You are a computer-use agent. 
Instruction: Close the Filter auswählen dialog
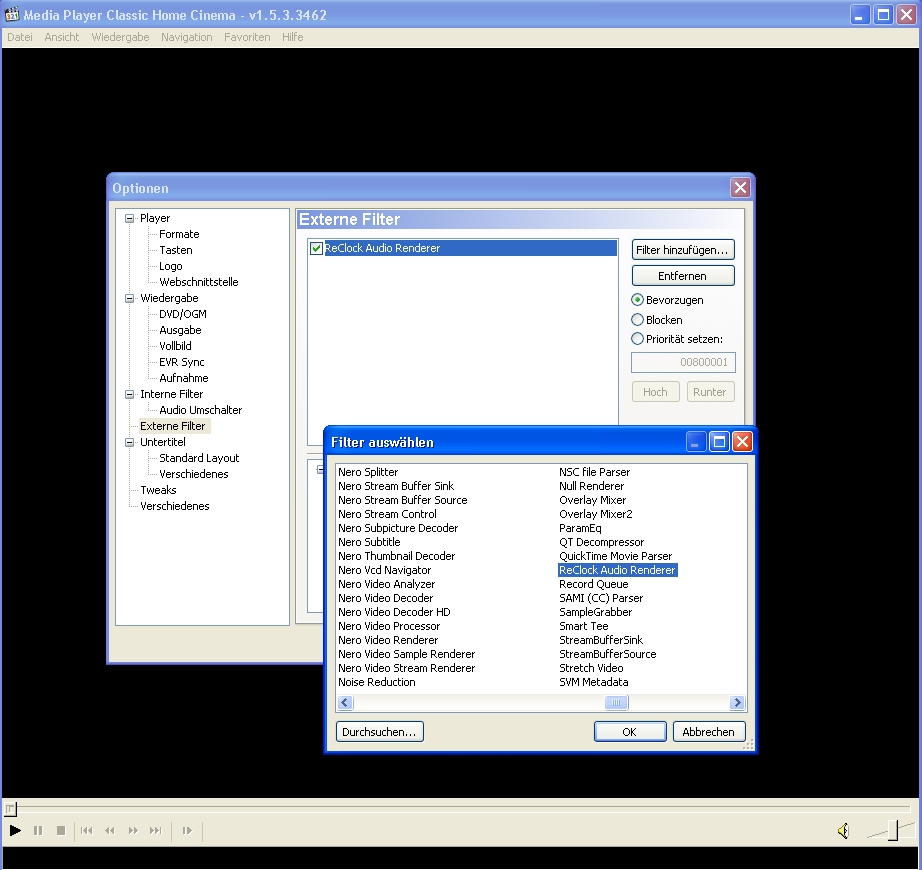point(742,441)
